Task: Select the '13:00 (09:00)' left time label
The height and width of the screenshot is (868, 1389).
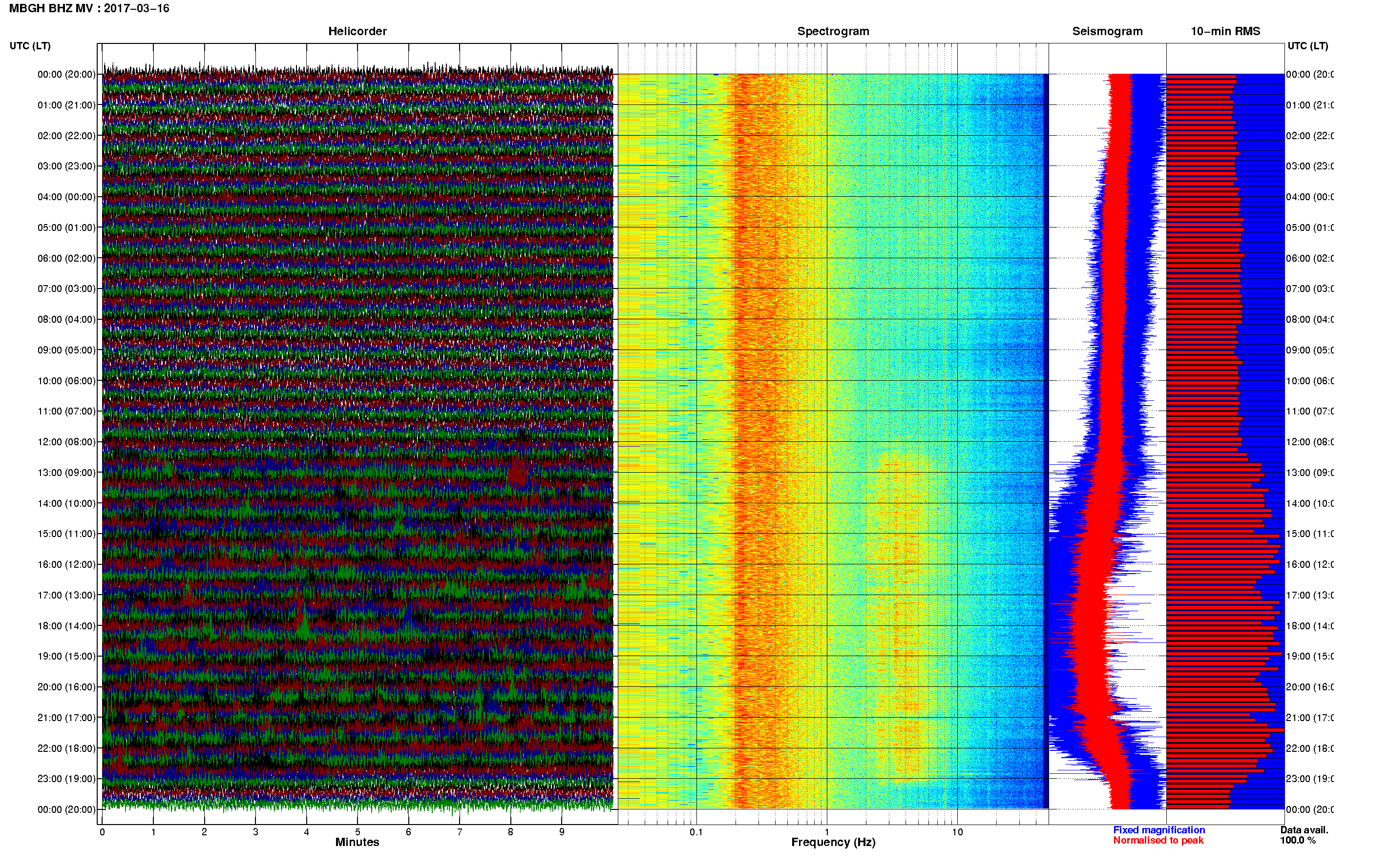Action: pyautogui.click(x=66, y=473)
